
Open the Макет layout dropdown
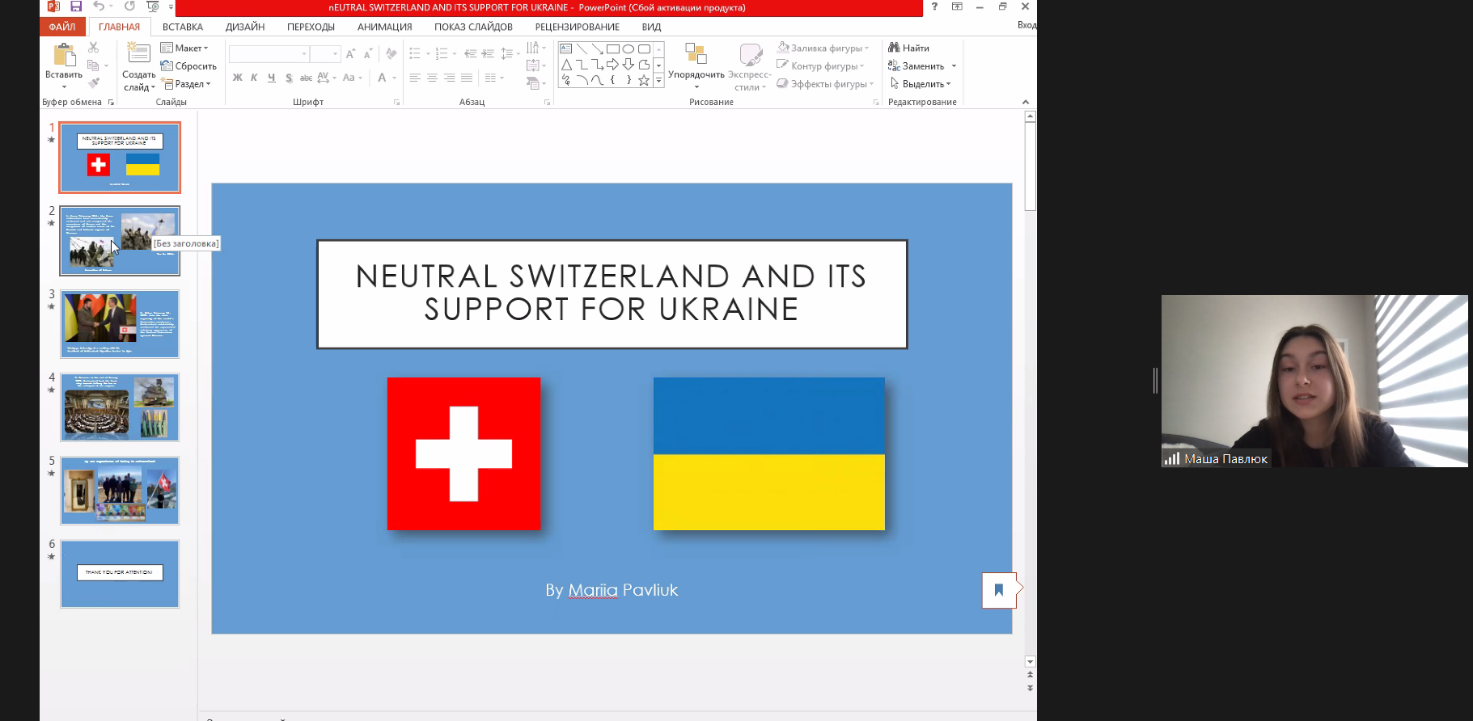(184, 48)
